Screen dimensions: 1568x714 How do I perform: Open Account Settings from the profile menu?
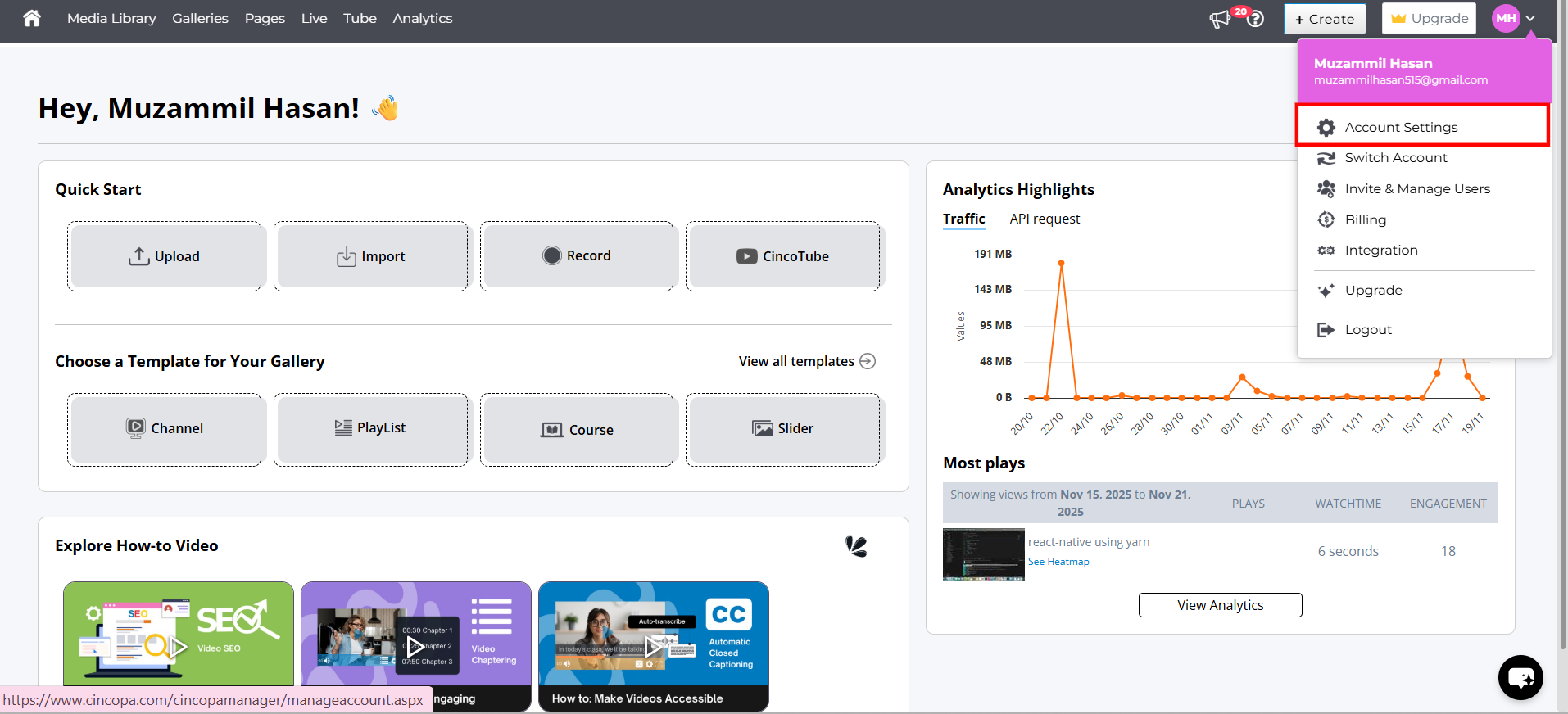point(1401,127)
